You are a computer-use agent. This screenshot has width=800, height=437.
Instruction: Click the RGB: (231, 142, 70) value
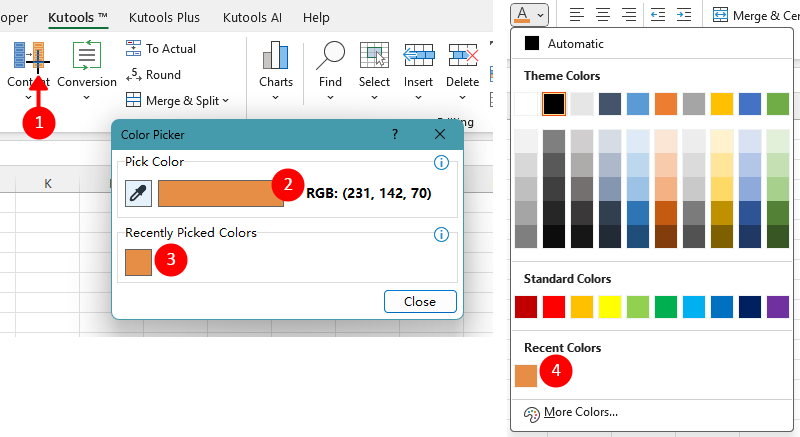pyautogui.click(x=368, y=193)
